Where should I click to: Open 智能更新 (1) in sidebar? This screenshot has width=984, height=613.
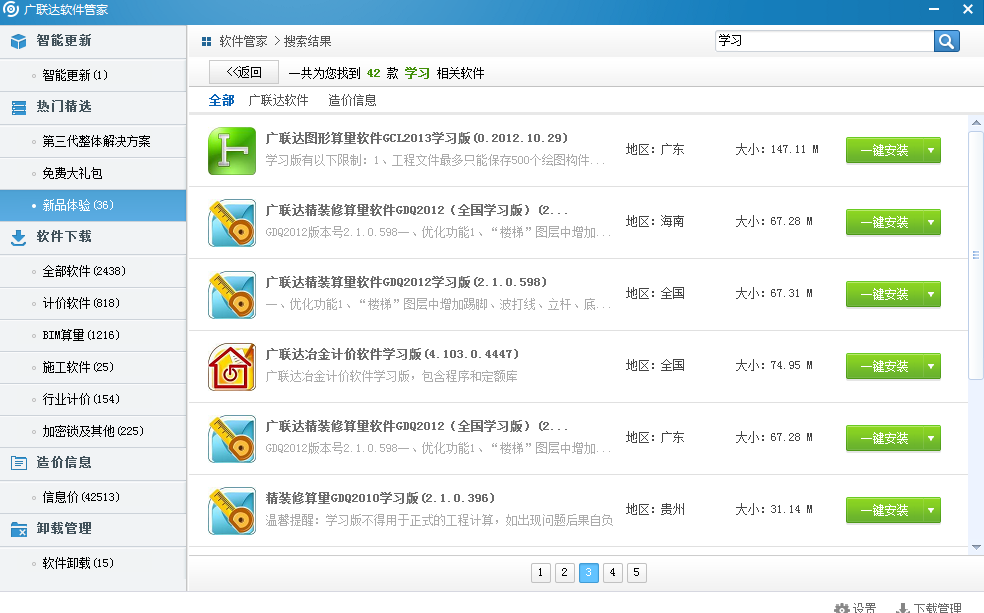(94, 75)
